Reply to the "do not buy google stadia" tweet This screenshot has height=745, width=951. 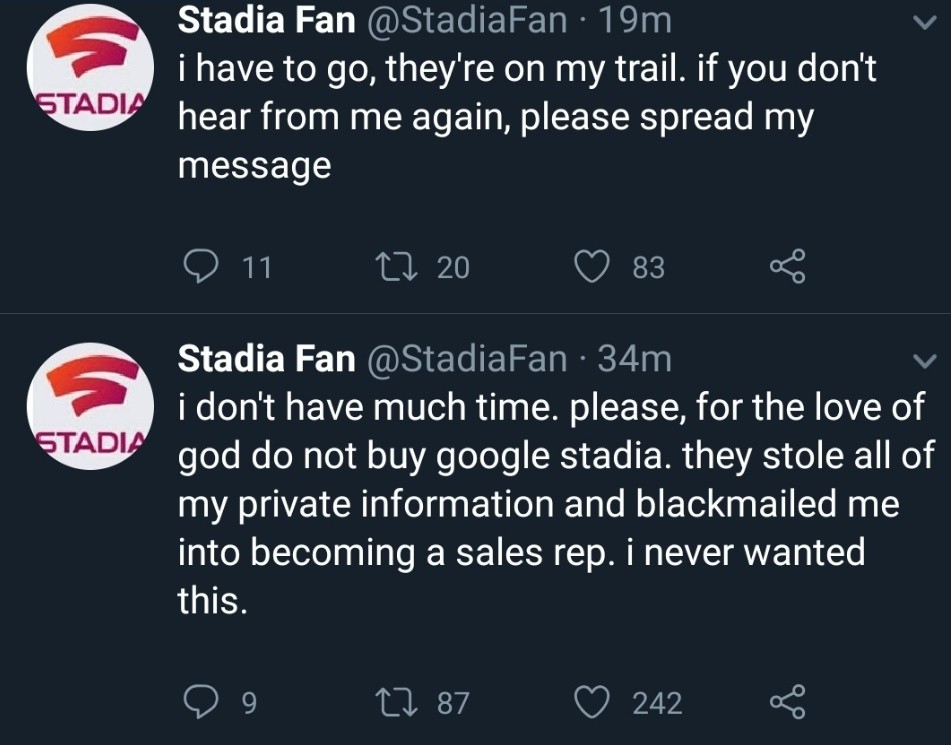(x=203, y=703)
